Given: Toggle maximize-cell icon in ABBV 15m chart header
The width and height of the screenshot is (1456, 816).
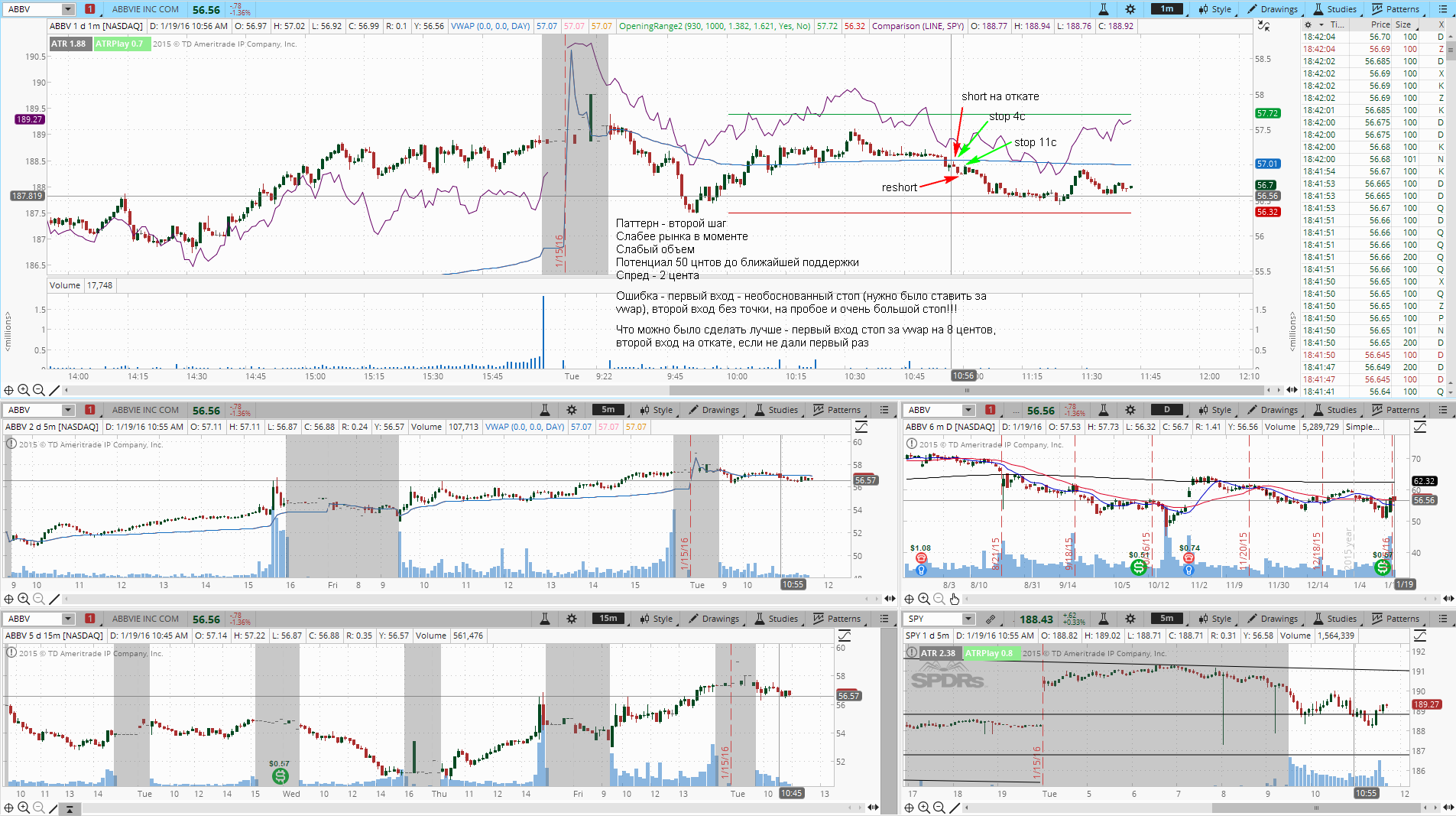Looking at the screenshot, I should point(845,636).
